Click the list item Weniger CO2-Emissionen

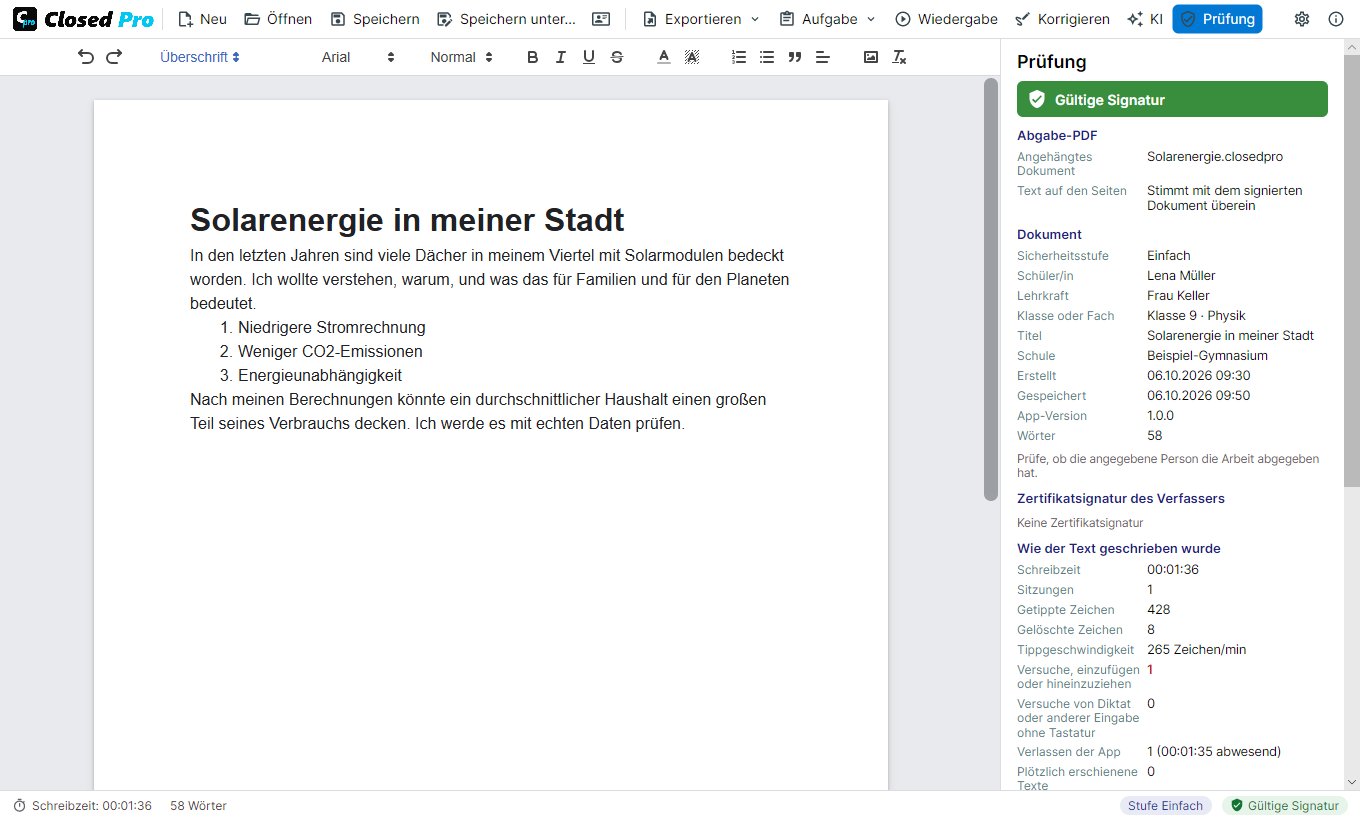click(330, 352)
